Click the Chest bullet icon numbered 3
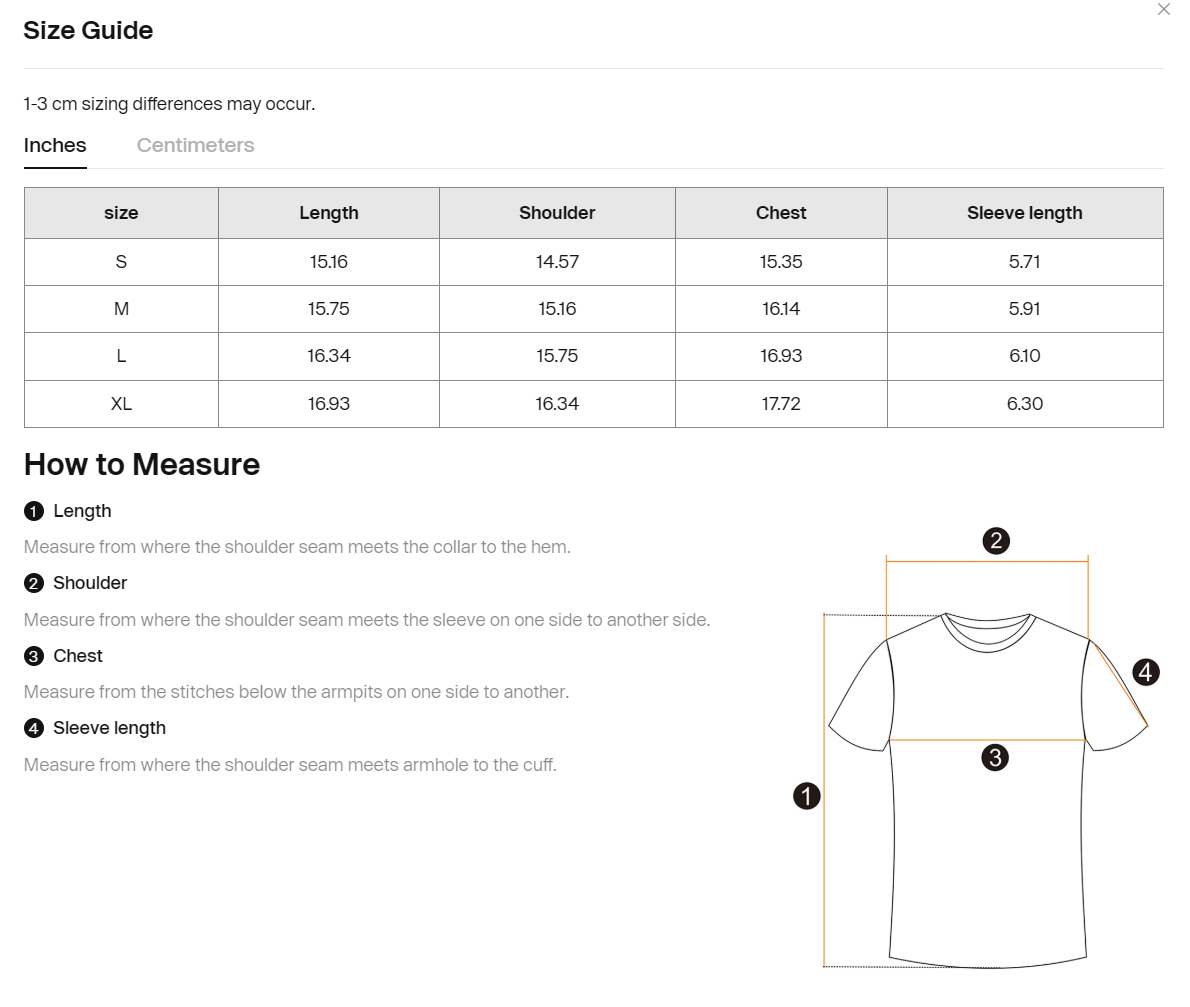Viewport: 1190px width, 1007px height. click(33, 656)
